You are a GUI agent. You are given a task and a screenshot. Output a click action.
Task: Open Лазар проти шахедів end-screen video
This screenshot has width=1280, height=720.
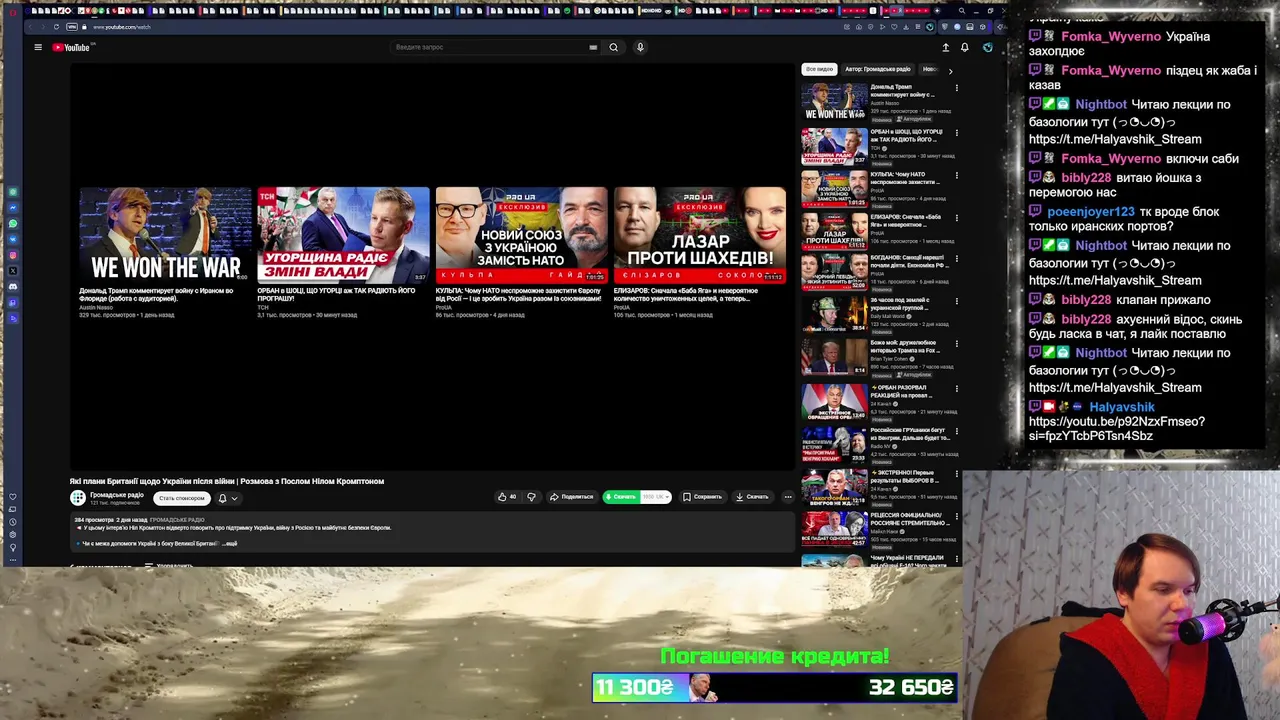pyautogui.click(x=699, y=235)
